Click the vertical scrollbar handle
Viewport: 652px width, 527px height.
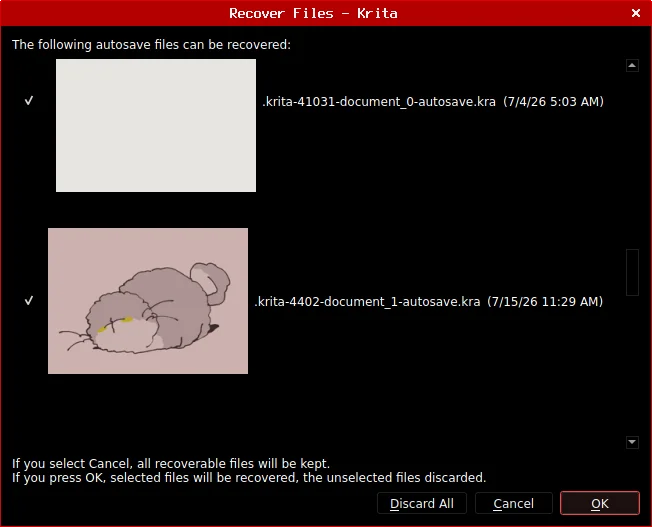coord(632,272)
